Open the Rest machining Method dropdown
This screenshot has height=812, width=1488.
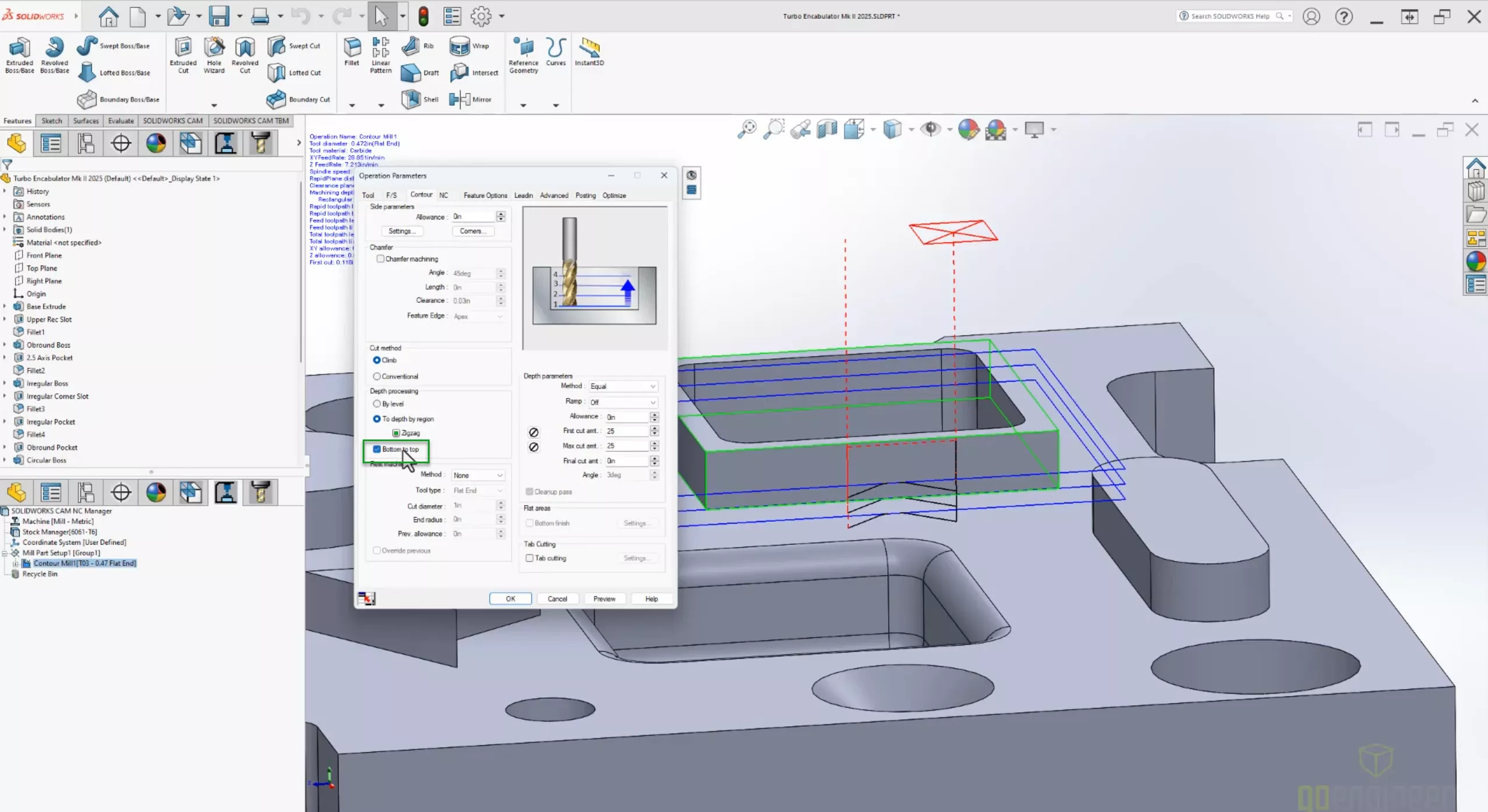pos(478,476)
